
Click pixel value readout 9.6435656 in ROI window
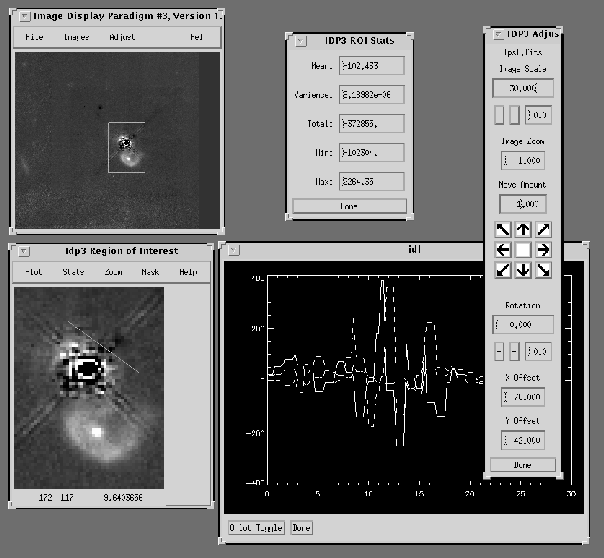pos(123,498)
